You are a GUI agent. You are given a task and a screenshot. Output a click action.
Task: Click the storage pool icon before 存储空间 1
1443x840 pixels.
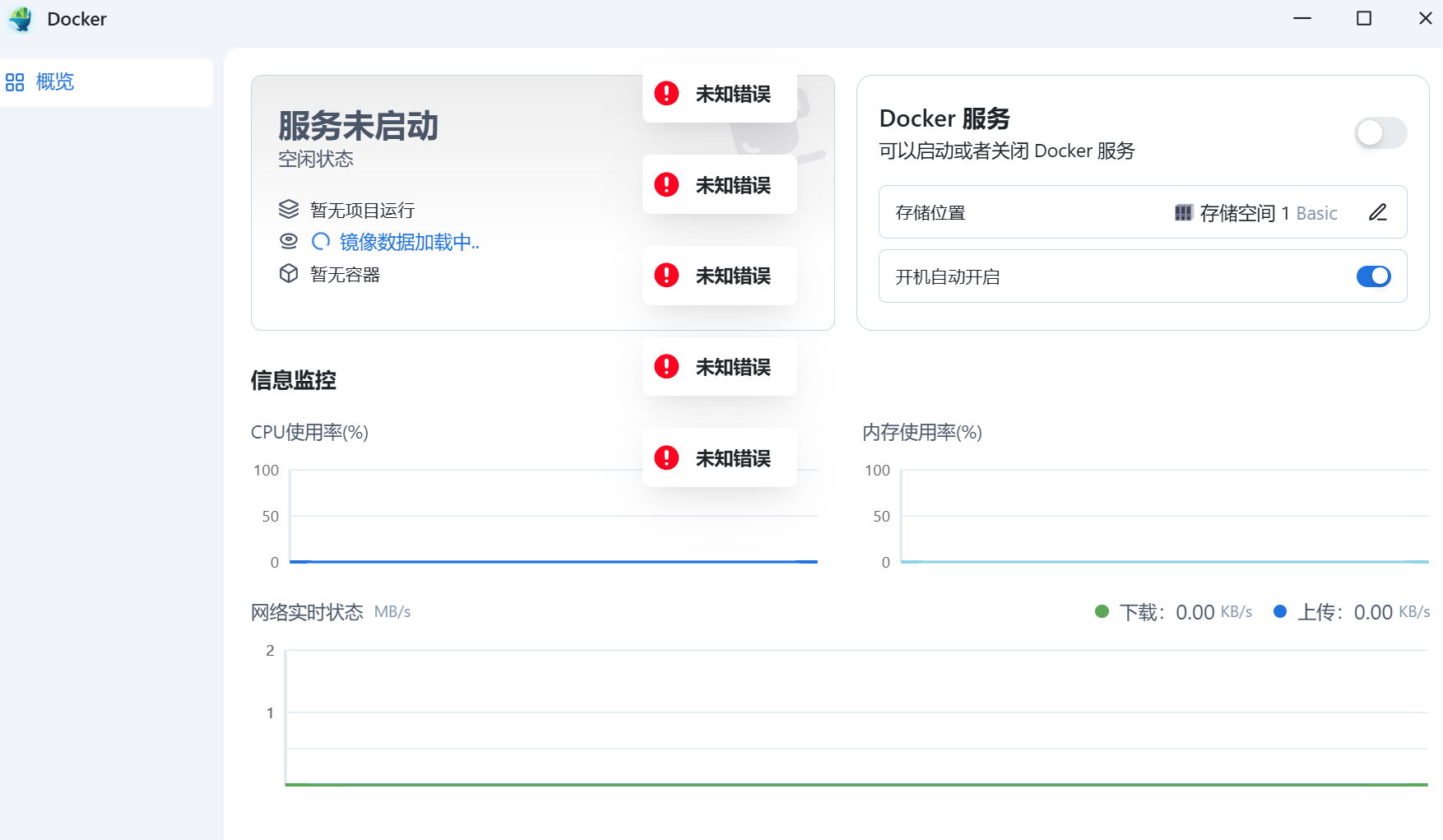click(x=1183, y=213)
